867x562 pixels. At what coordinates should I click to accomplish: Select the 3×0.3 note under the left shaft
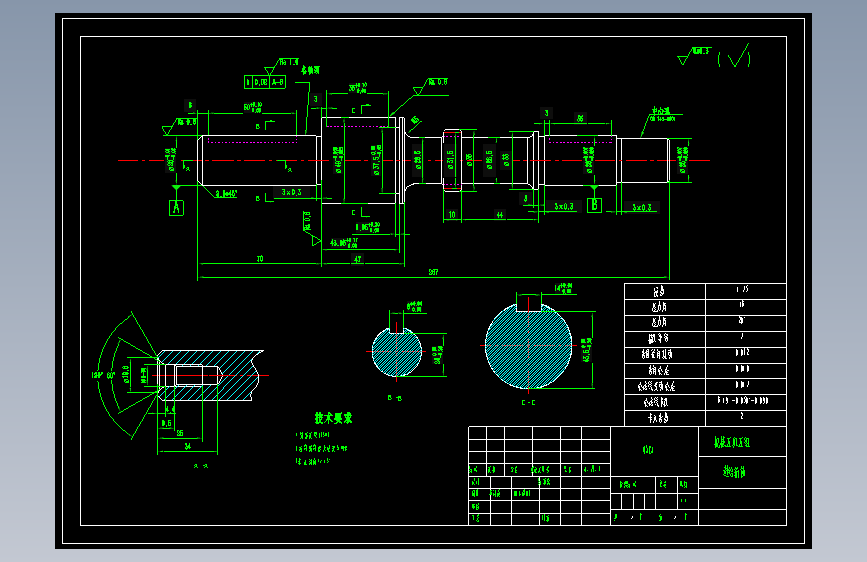click(291, 192)
